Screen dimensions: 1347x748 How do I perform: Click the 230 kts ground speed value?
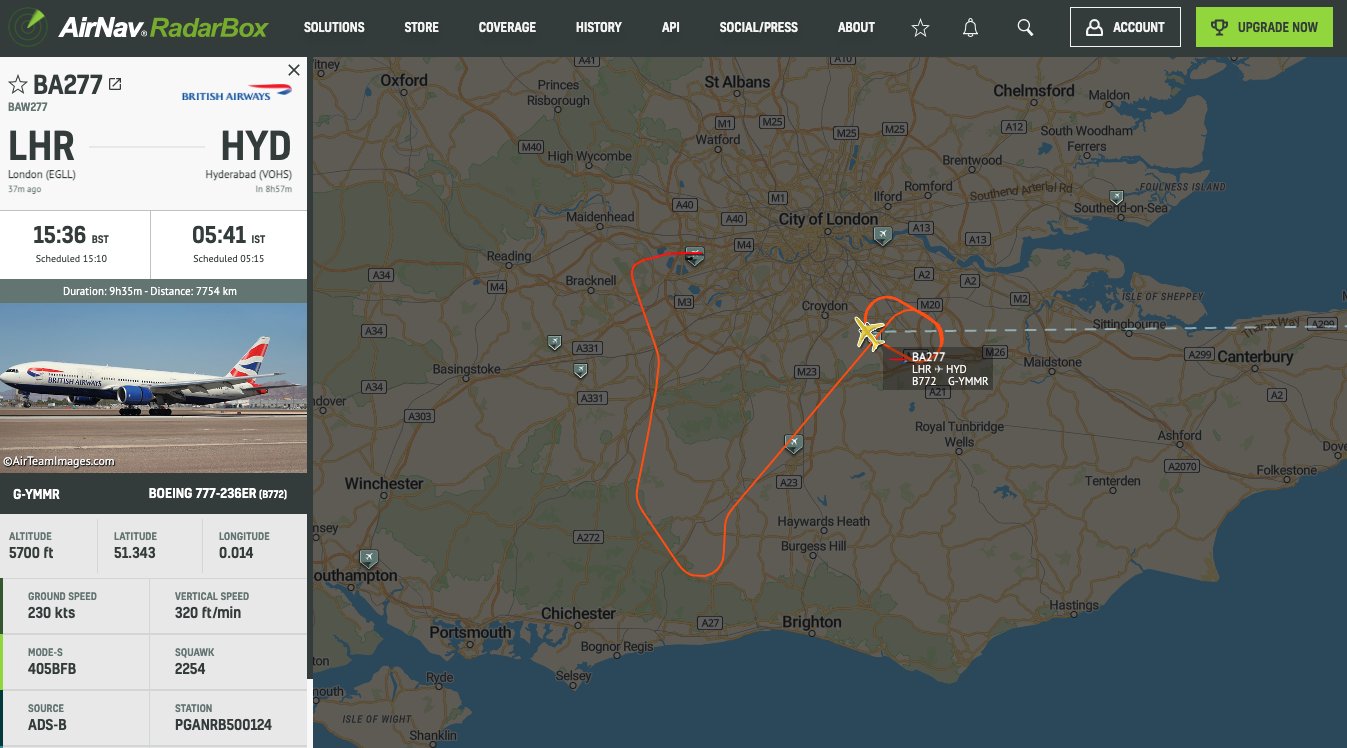pos(51,613)
